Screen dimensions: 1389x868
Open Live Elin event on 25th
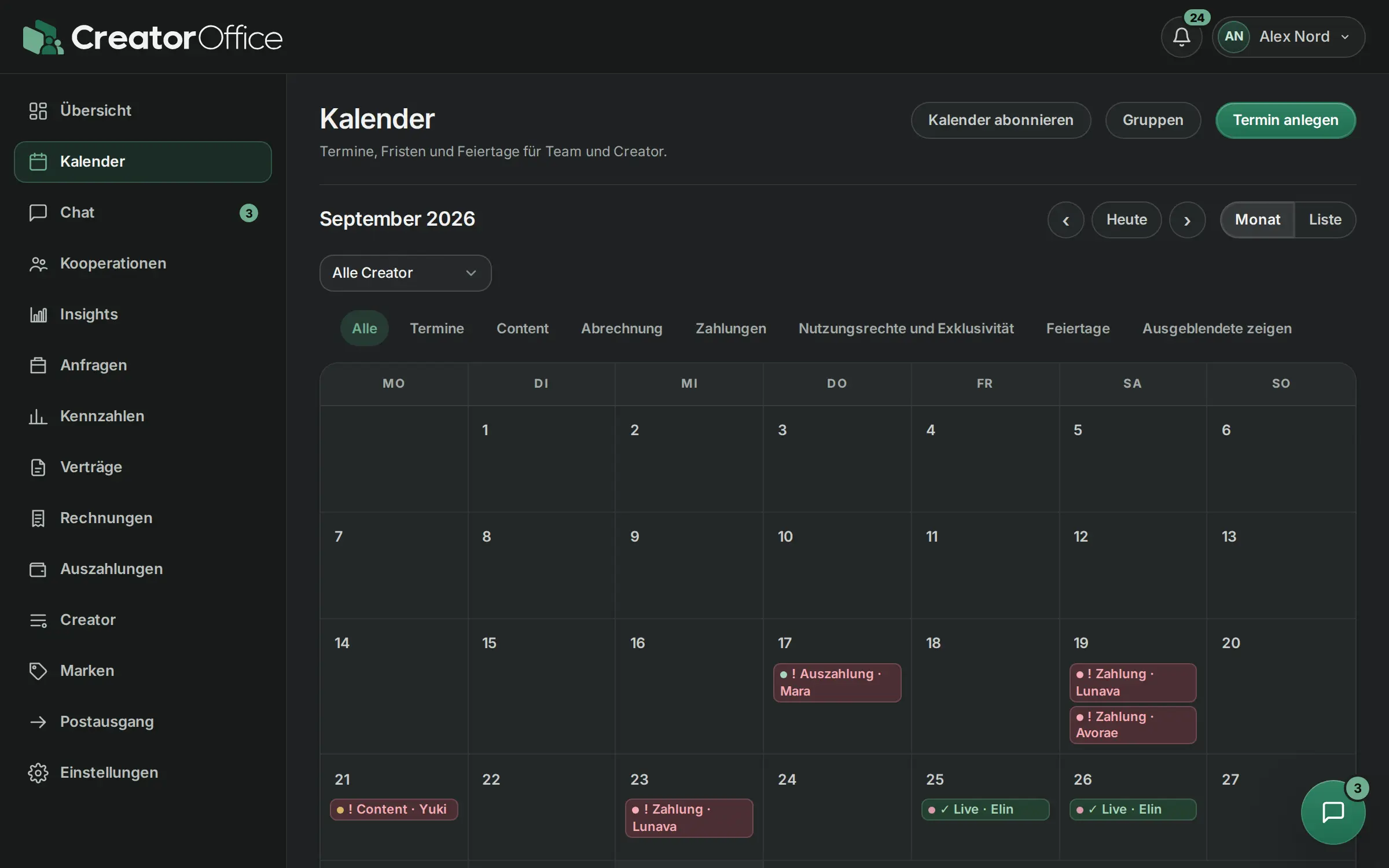pyautogui.click(x=985, y=810)
